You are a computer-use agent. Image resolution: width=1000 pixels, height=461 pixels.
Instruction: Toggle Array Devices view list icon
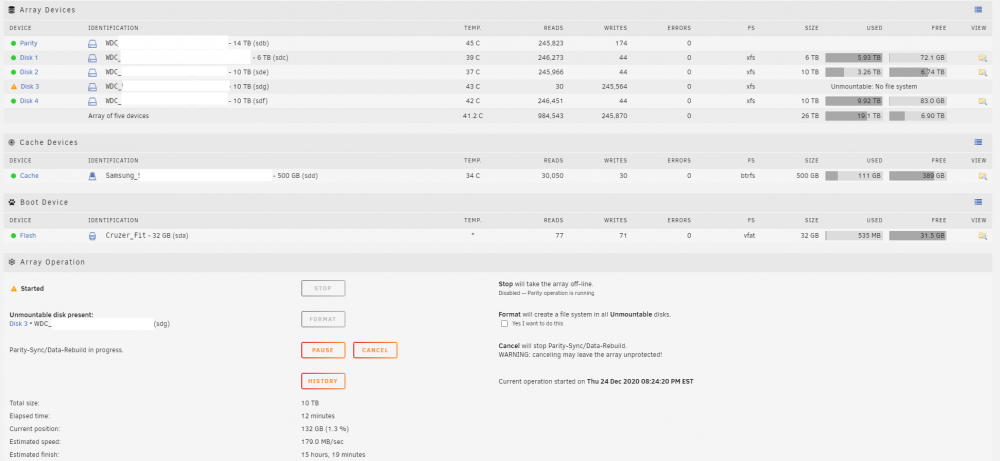[978, 10]
